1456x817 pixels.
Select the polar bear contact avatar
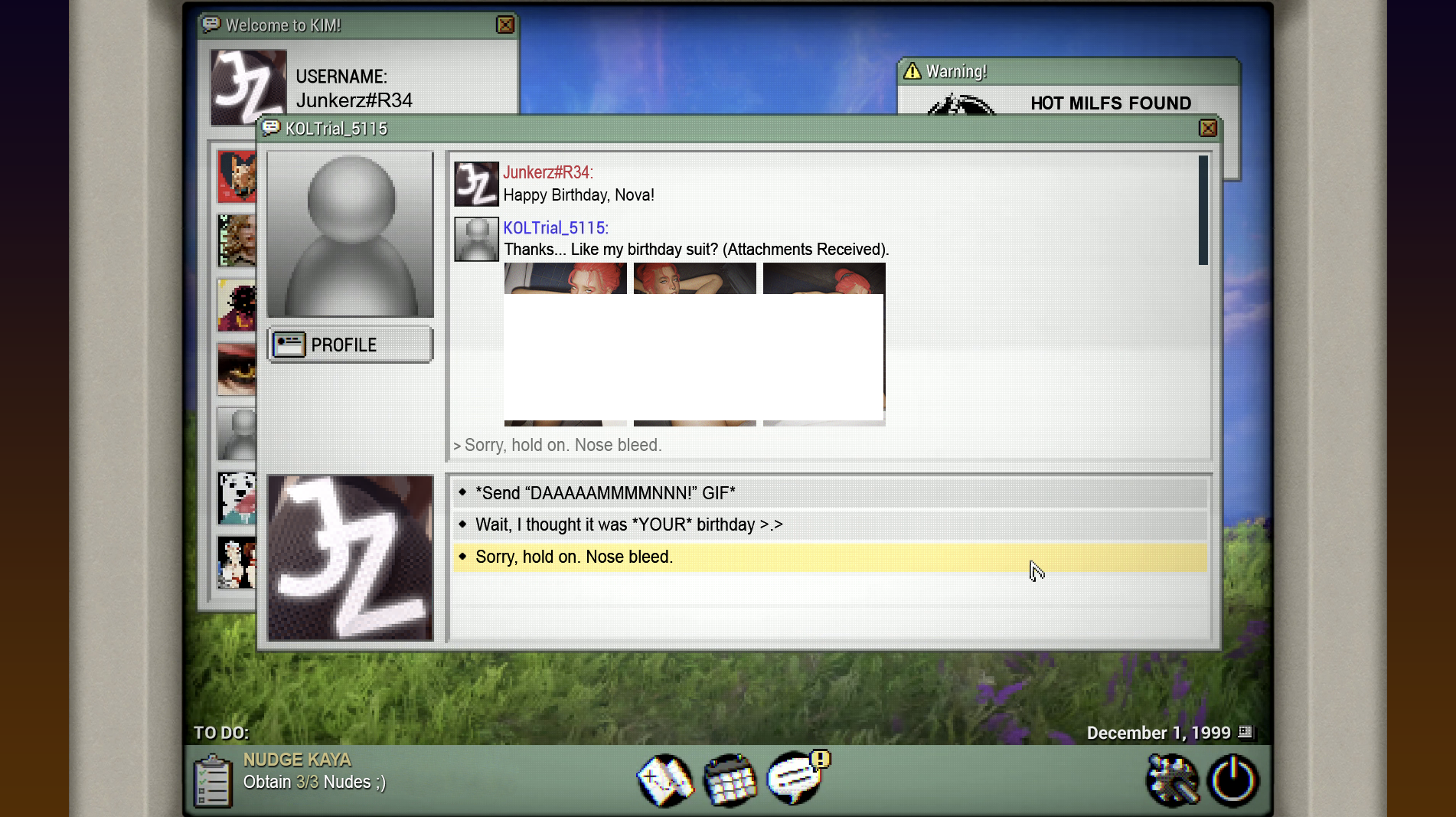click(x=237, y=498)
